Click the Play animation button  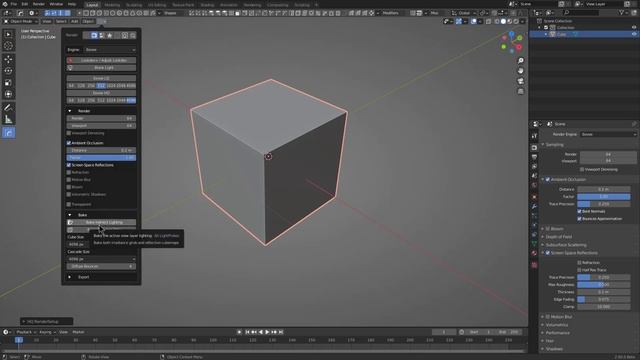pos(267,332)
